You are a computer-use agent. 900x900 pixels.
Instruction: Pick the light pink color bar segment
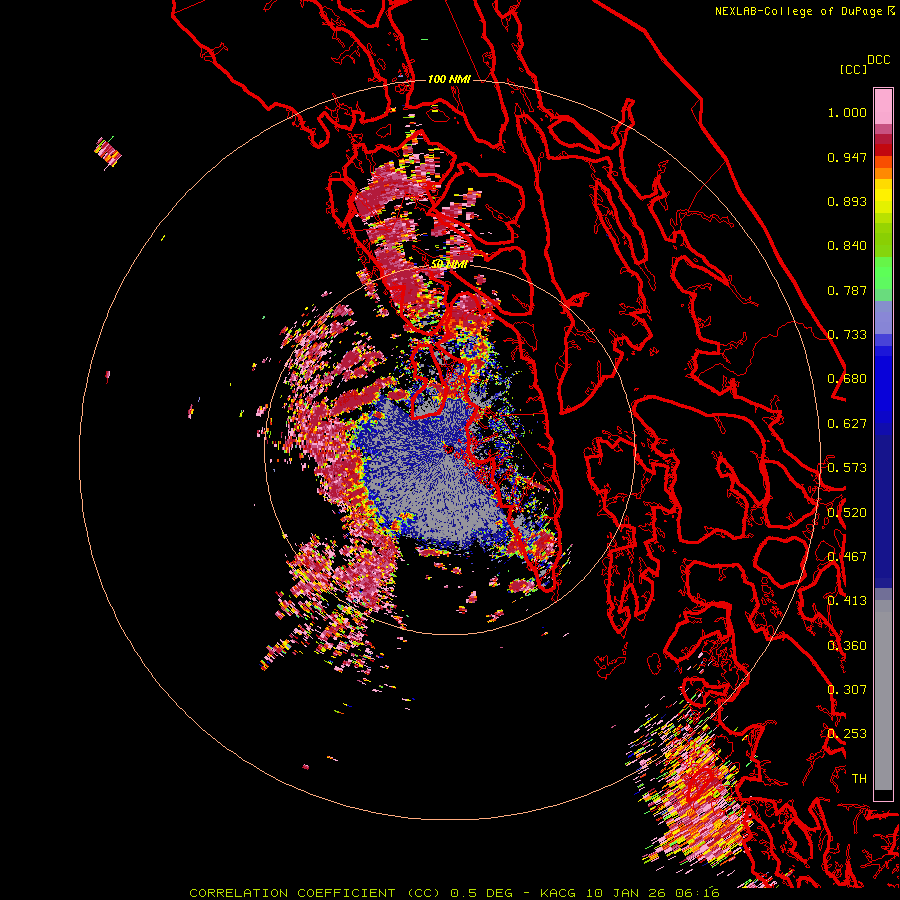point(883,106)
